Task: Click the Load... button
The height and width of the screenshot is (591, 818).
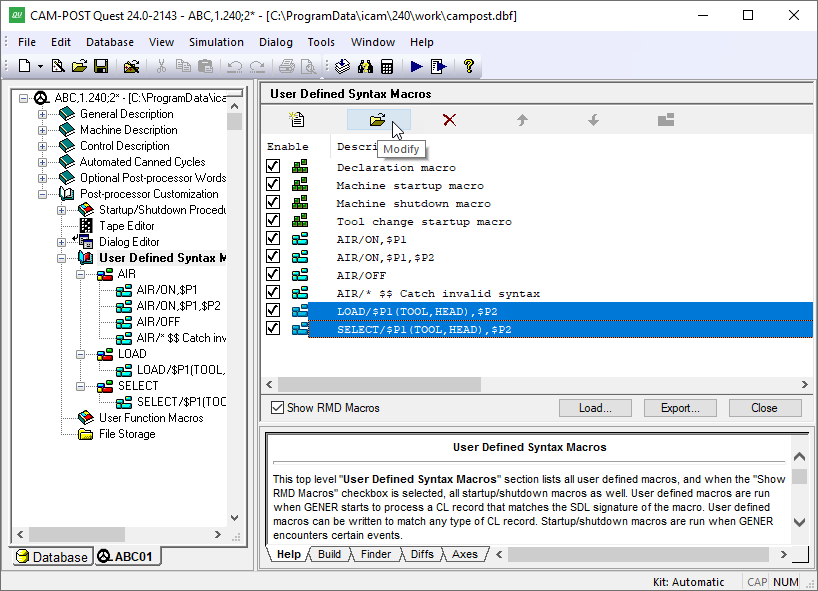Action: click(595, 408)
